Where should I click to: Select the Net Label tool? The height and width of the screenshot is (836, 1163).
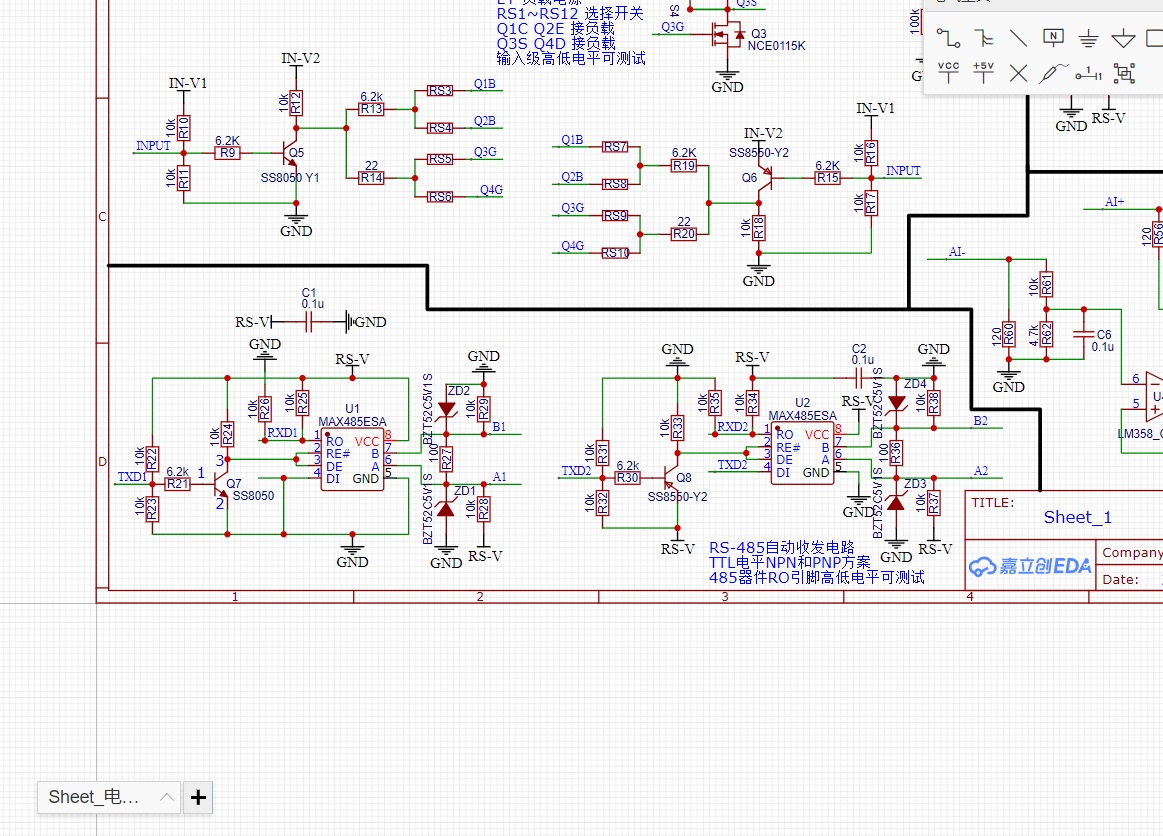1053,38
